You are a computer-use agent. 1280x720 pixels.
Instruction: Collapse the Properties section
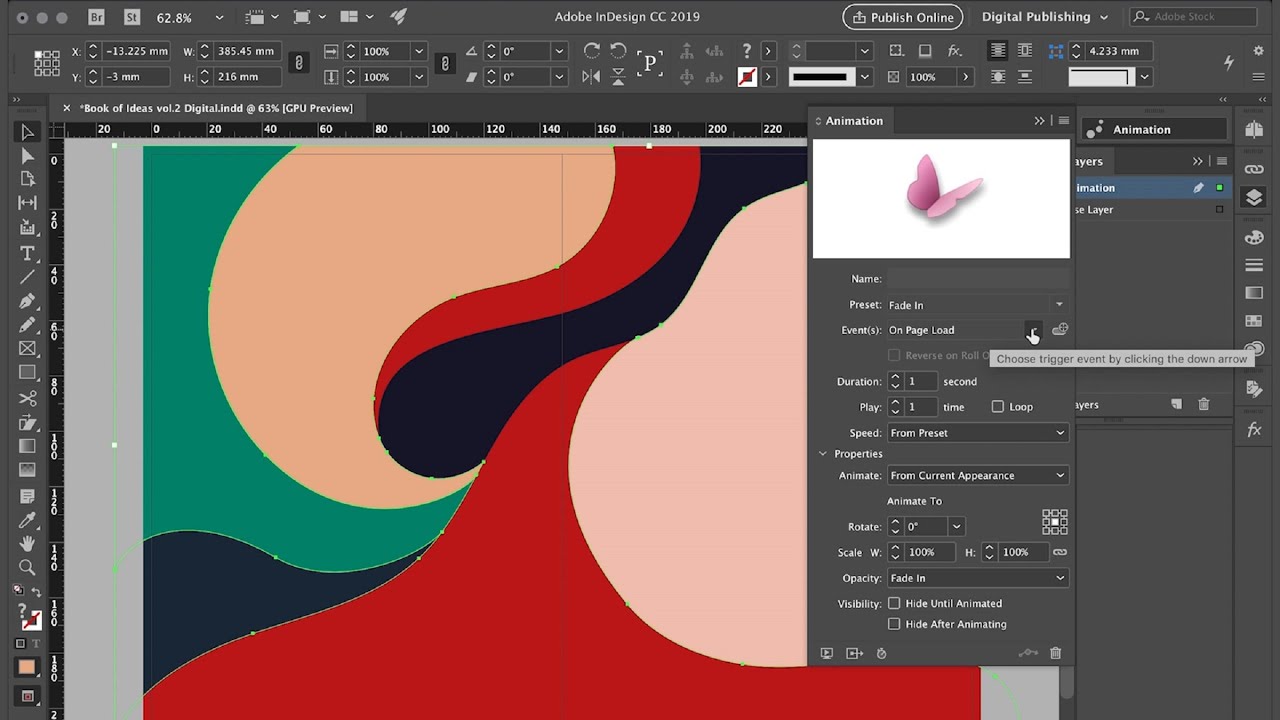coord(823,454)
